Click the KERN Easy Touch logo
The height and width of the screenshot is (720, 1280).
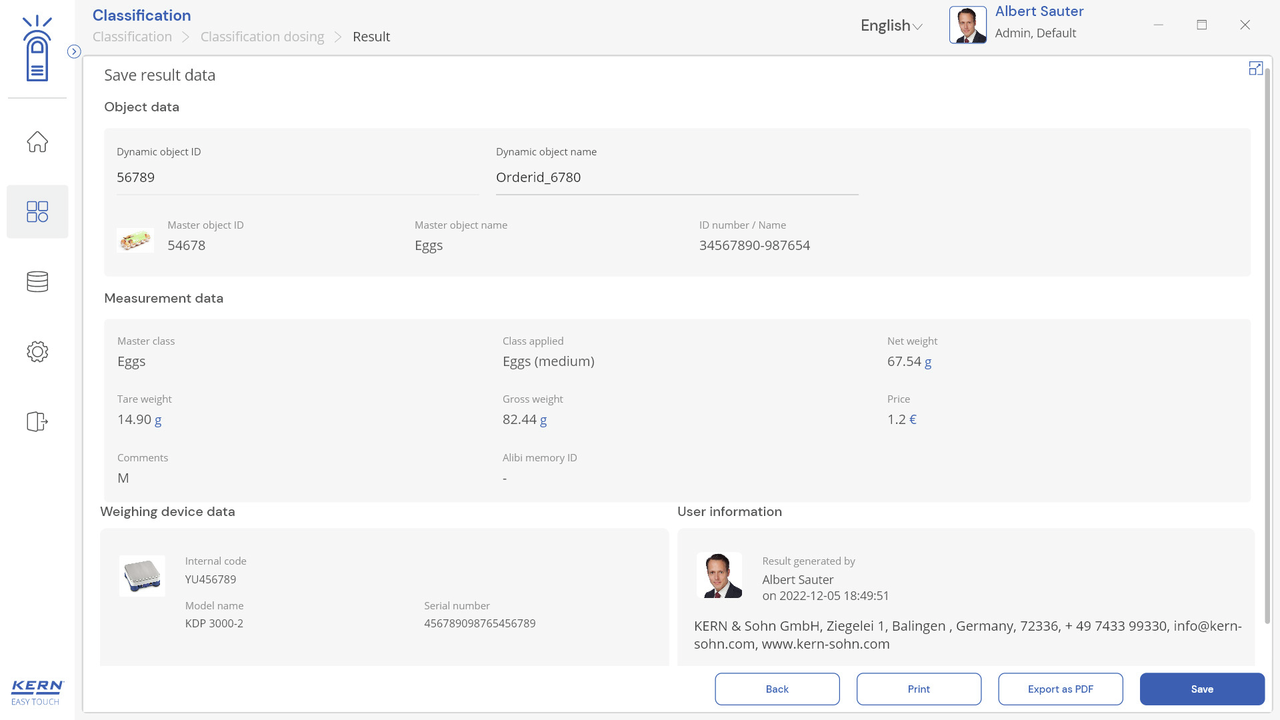point(37,692)
